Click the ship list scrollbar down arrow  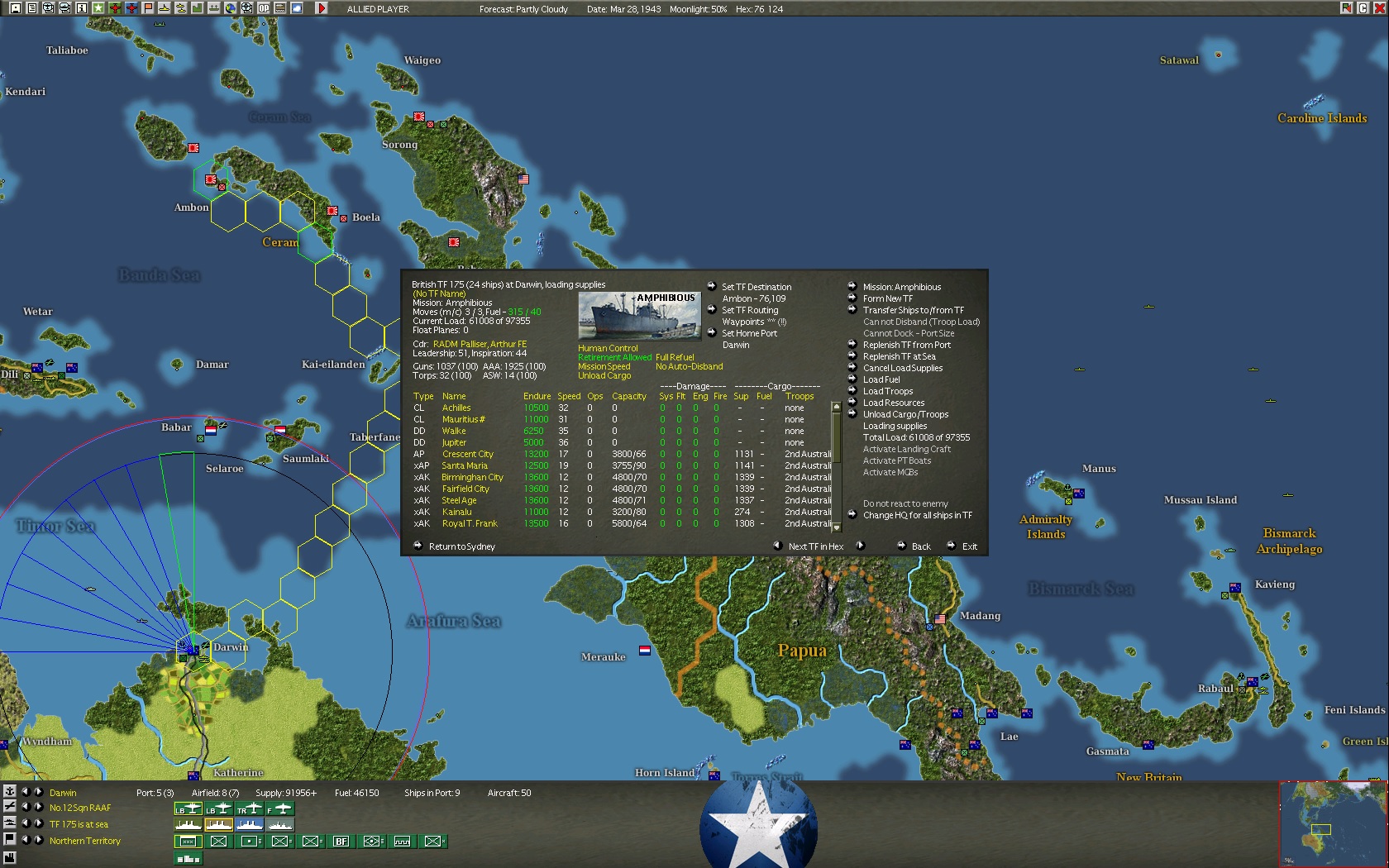coord(836,527)
